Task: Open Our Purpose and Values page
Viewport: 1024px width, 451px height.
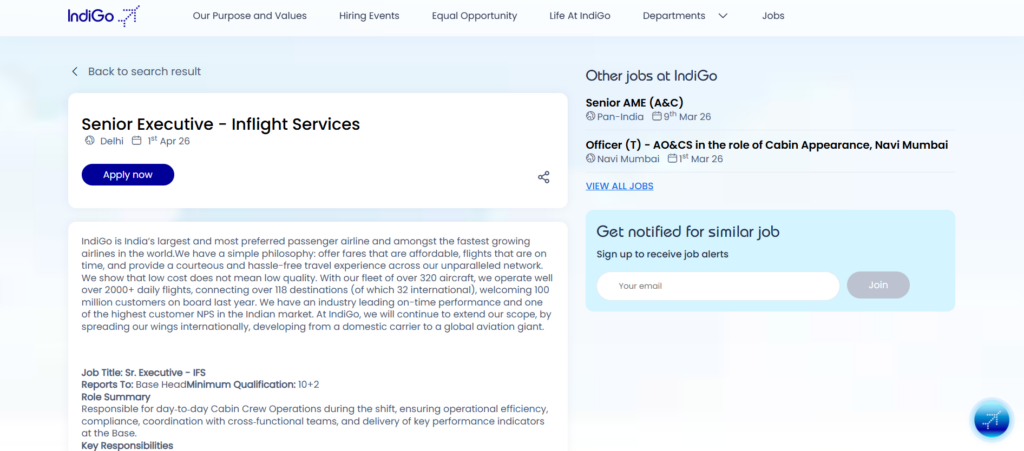Action: point(249,16)
